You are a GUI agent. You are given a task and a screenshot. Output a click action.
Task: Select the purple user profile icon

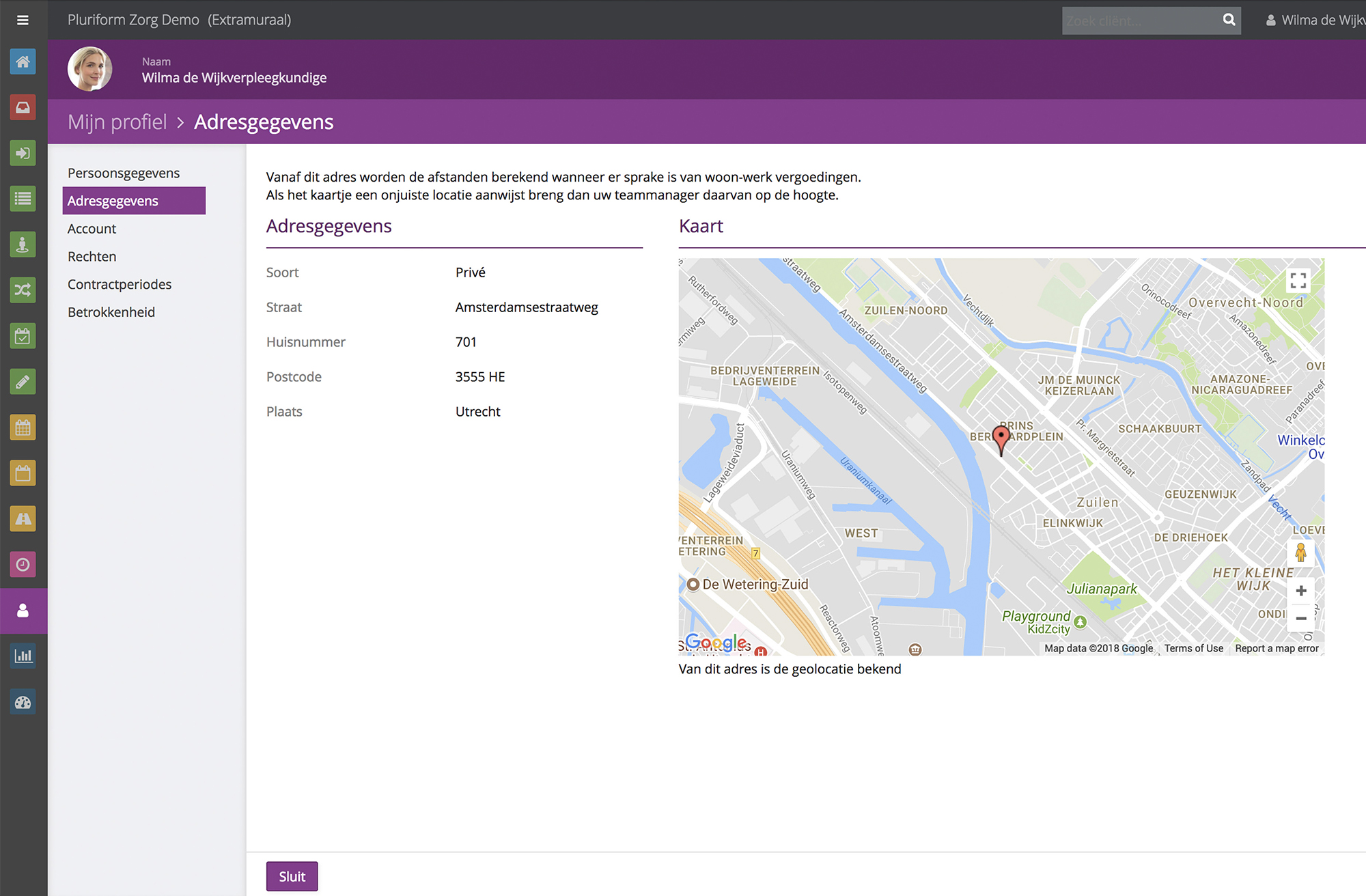click(x=23, y=611)
